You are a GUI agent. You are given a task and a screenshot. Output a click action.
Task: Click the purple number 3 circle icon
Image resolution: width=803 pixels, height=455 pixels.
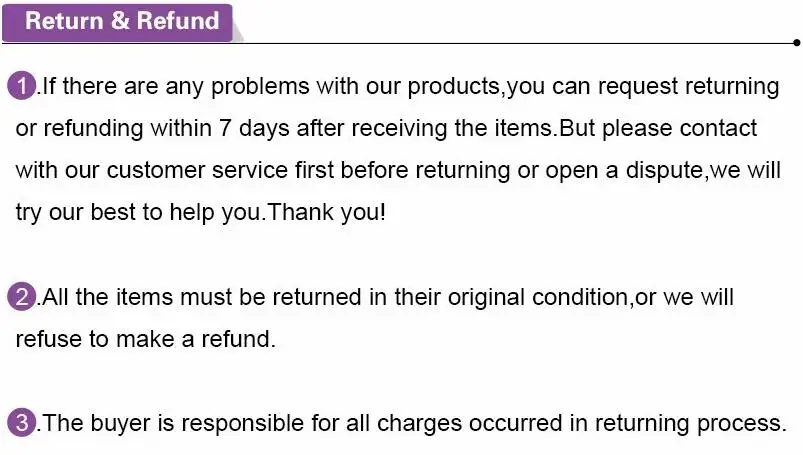click(x=22, y=423)
